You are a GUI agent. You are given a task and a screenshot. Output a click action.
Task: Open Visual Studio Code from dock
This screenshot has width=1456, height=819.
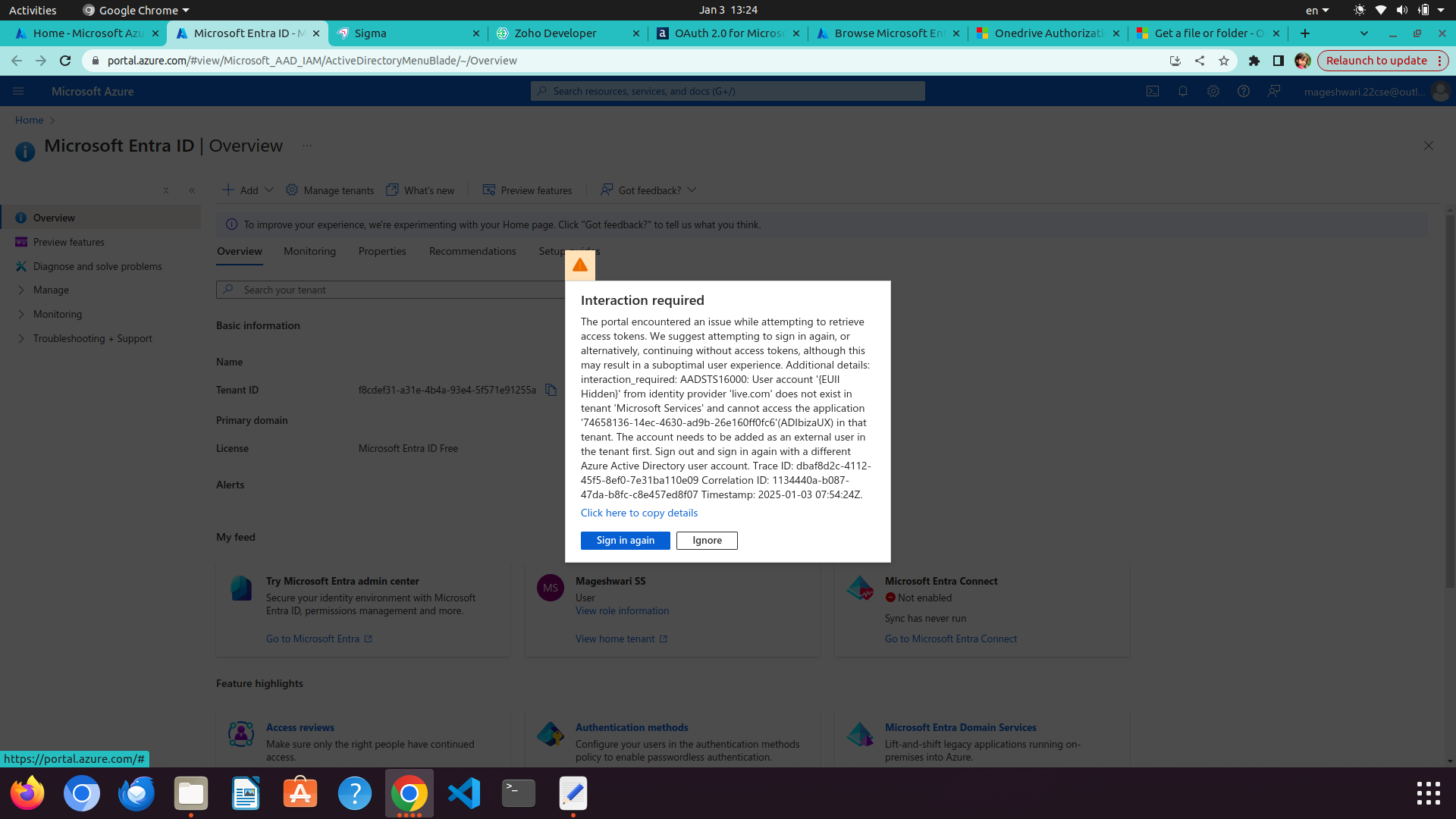(x=464, y=793)
